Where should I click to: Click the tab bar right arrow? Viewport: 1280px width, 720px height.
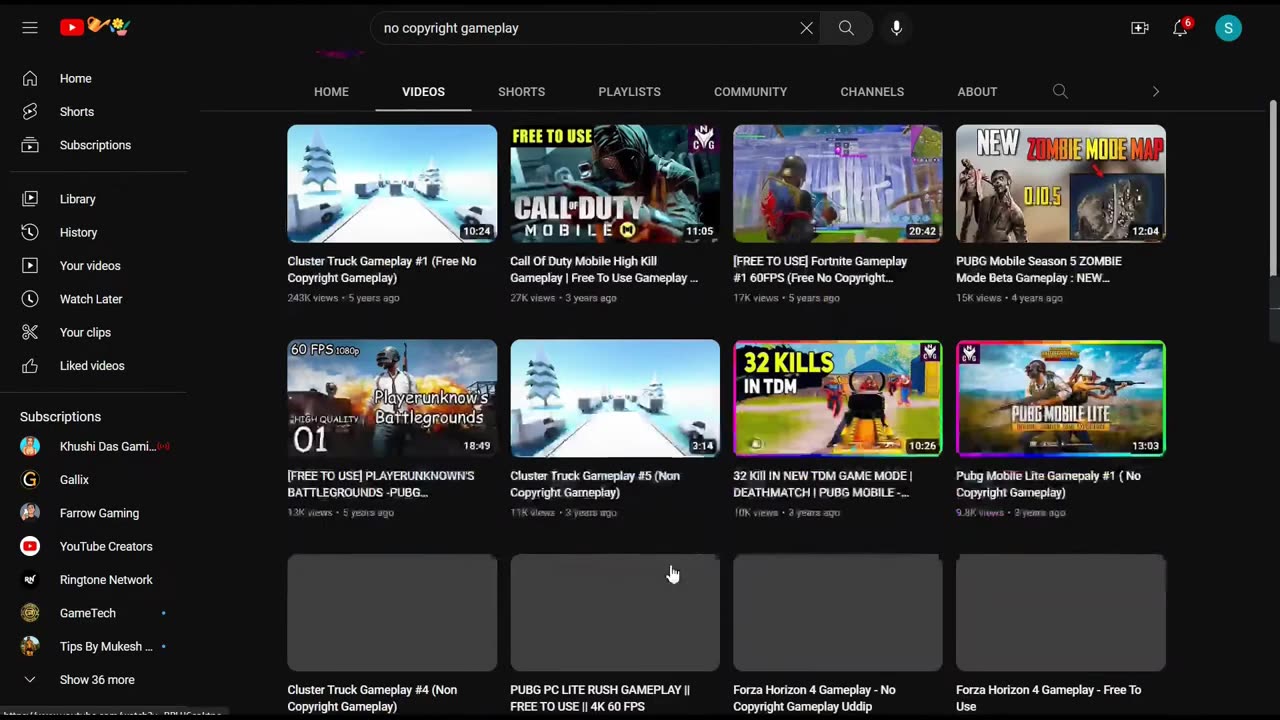[x=1155, y=91]
